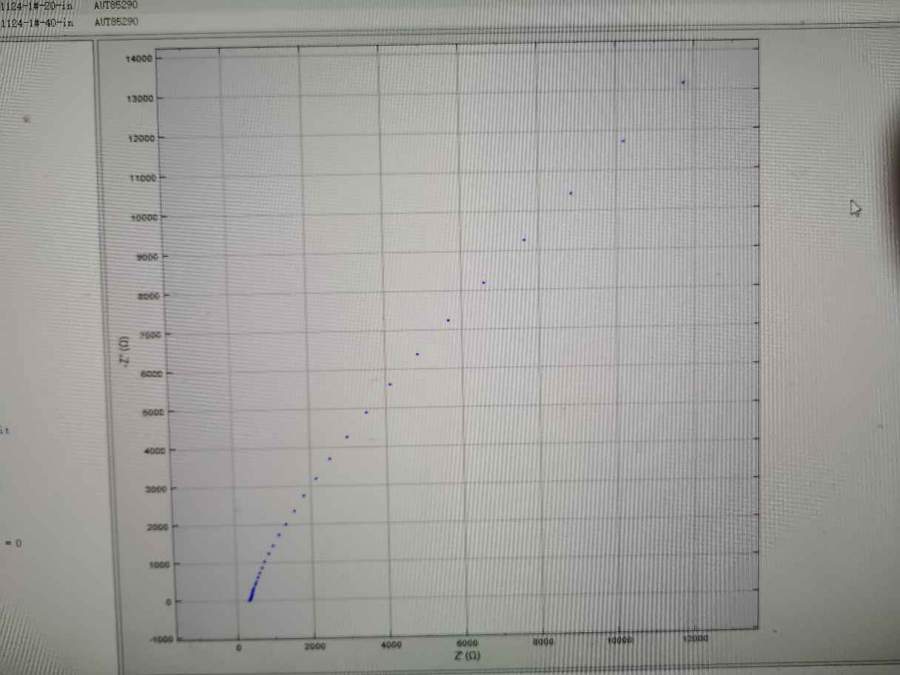Click the 13000 tick label on vertical axis
This screenshot has height=675, width=900.
click(x=141, y=99)
